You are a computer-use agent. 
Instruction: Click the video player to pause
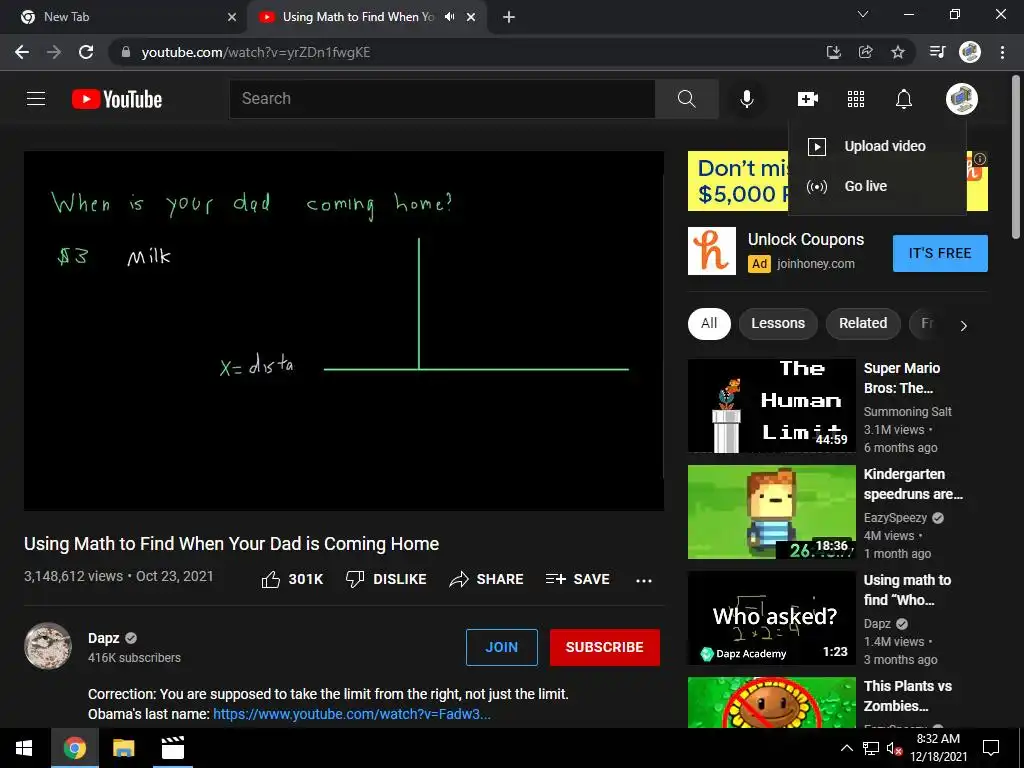(x=344, y=331)
